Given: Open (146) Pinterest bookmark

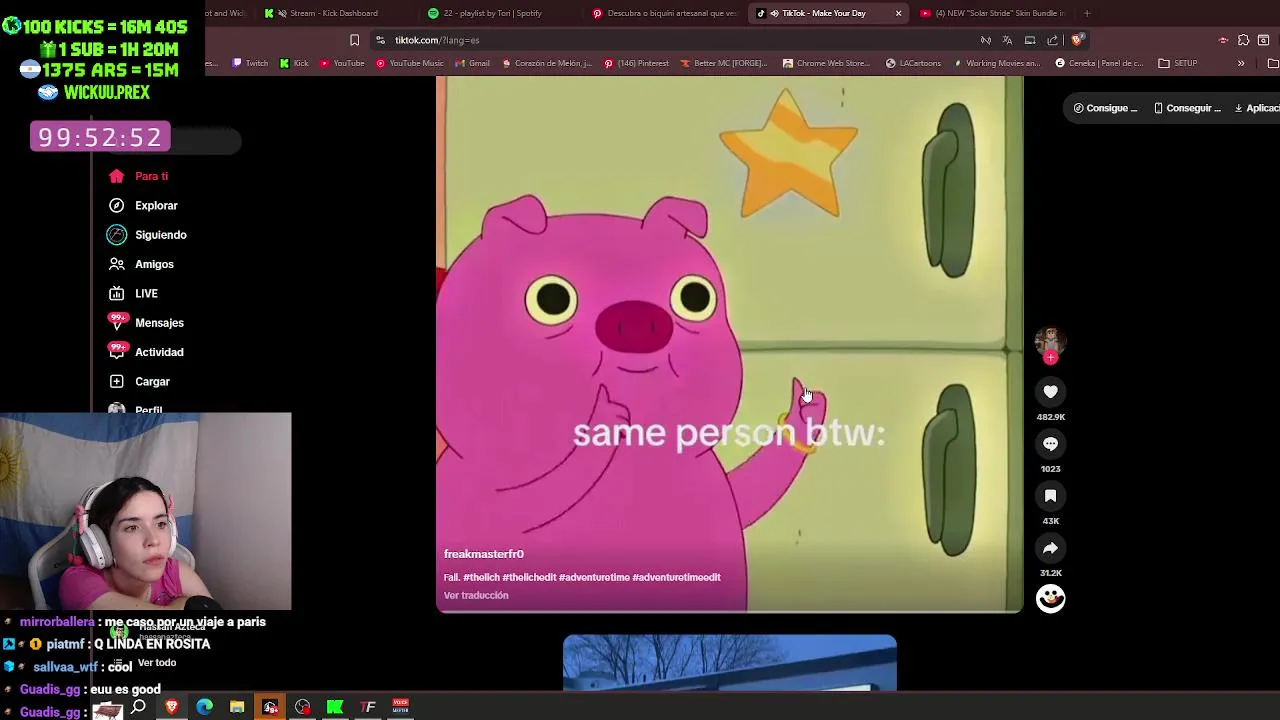Looking at the screenshot, I should [636, 63].
